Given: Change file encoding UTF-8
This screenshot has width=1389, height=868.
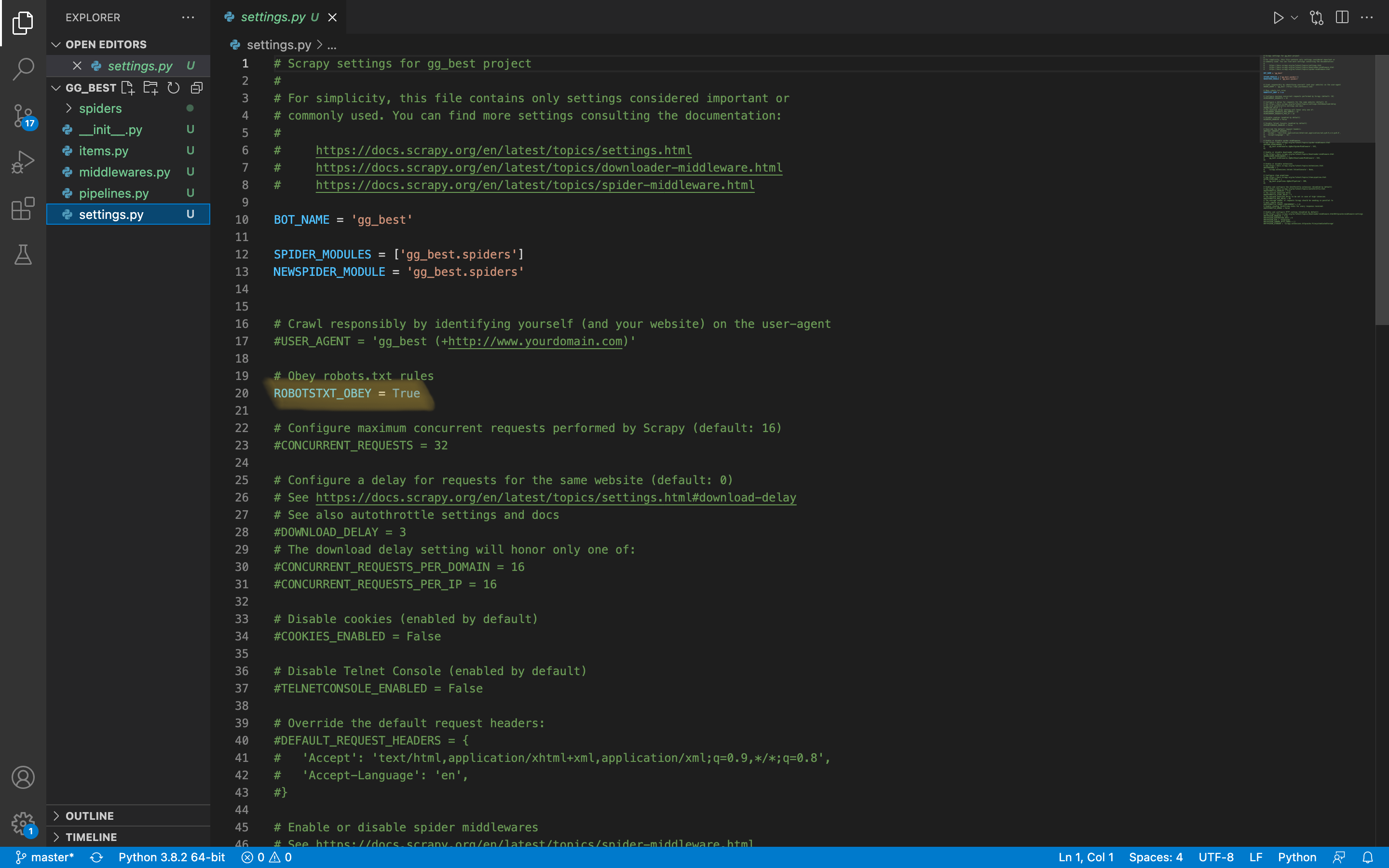Looking at the screenshot, I should (x=1216, y=857).
